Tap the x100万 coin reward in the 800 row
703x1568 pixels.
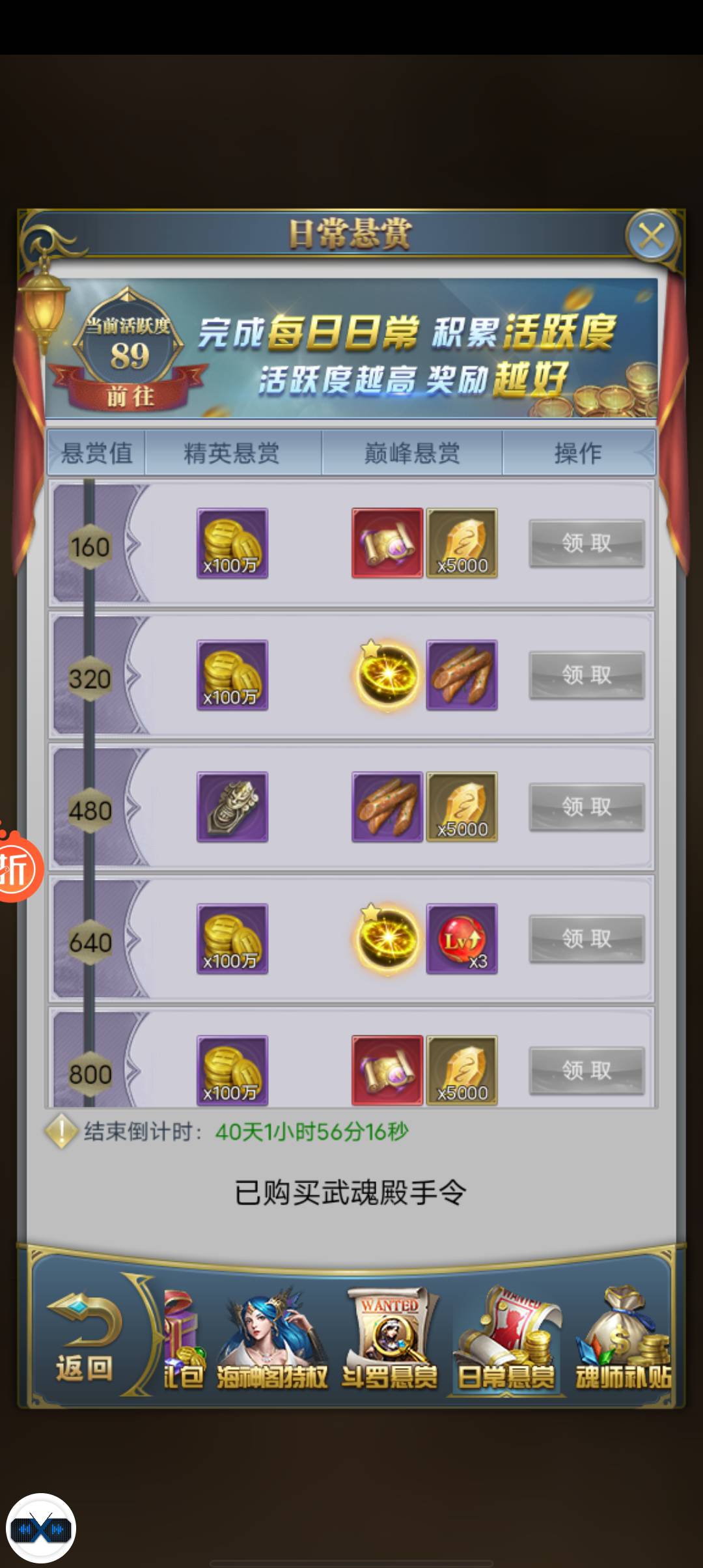click(232, 1070)
